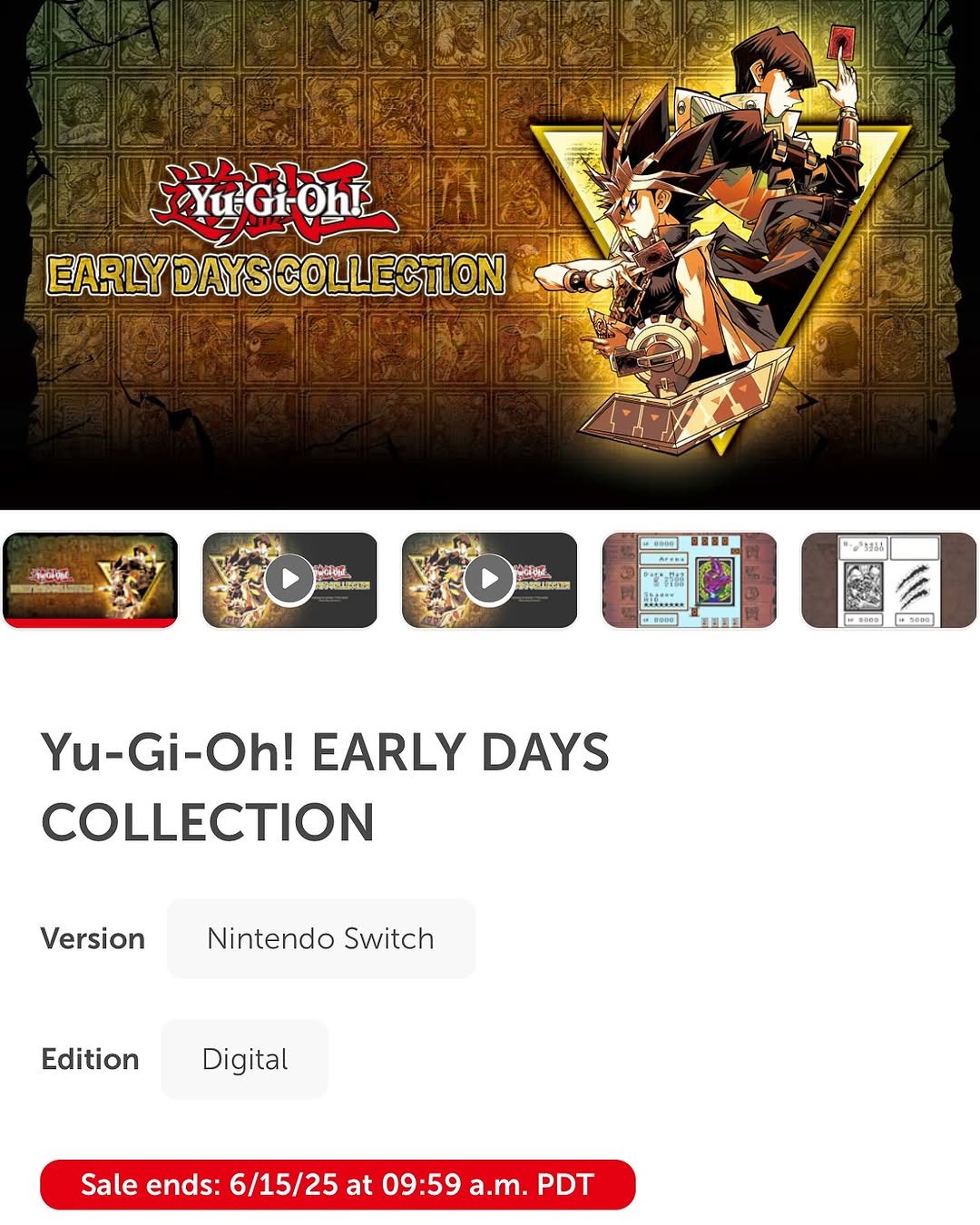980x1225 pixels.
Task: Click the EARLY DAYS COLLECTION banner text
Action: [276, 275]
